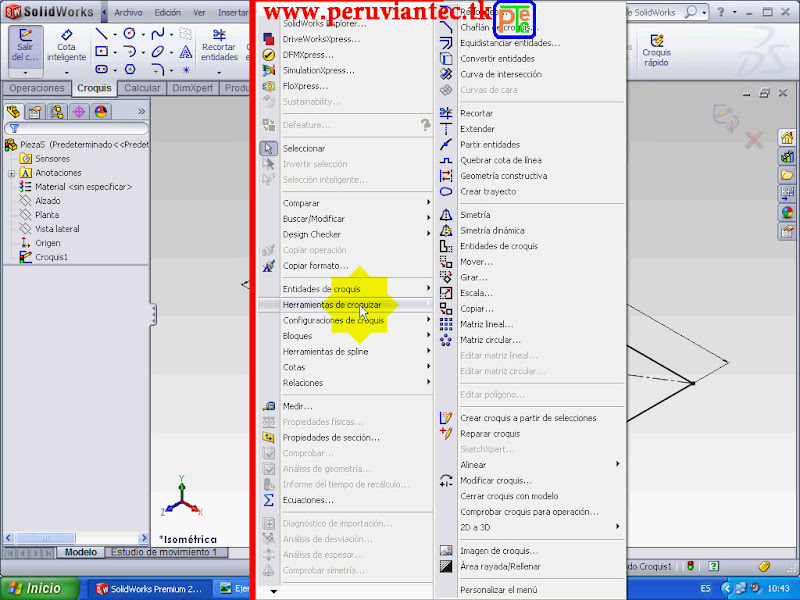Open the Edición menu
This screenshot has width=800, height=600.
click(x=167, y=12)
